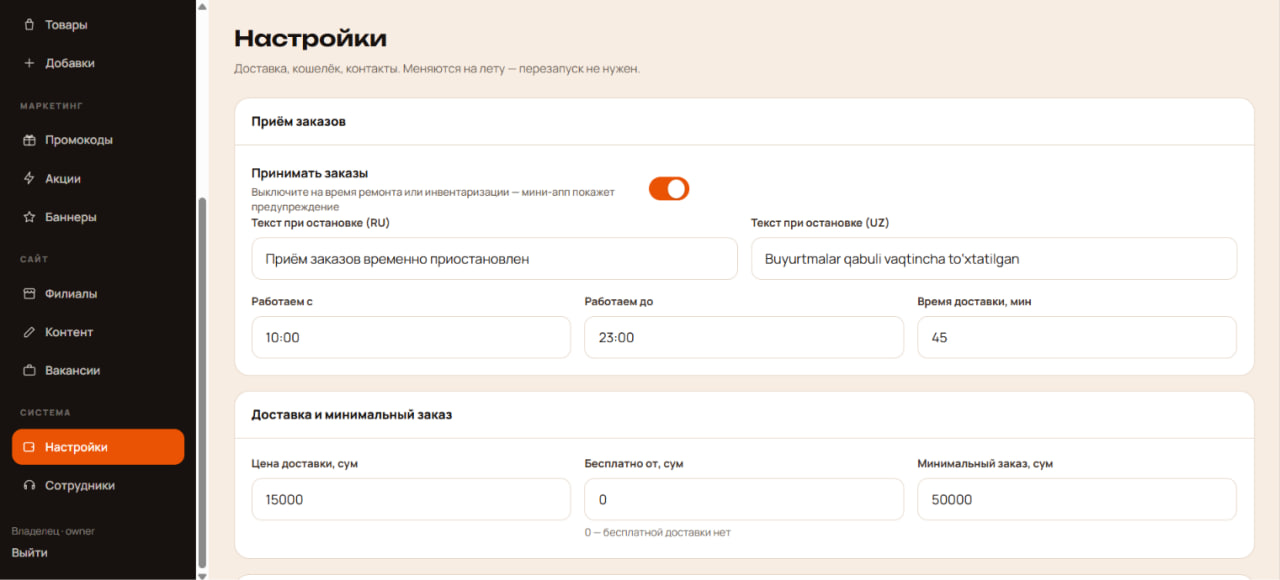
Task: Open the Баннеры section
Action: [x=98, y=217]
